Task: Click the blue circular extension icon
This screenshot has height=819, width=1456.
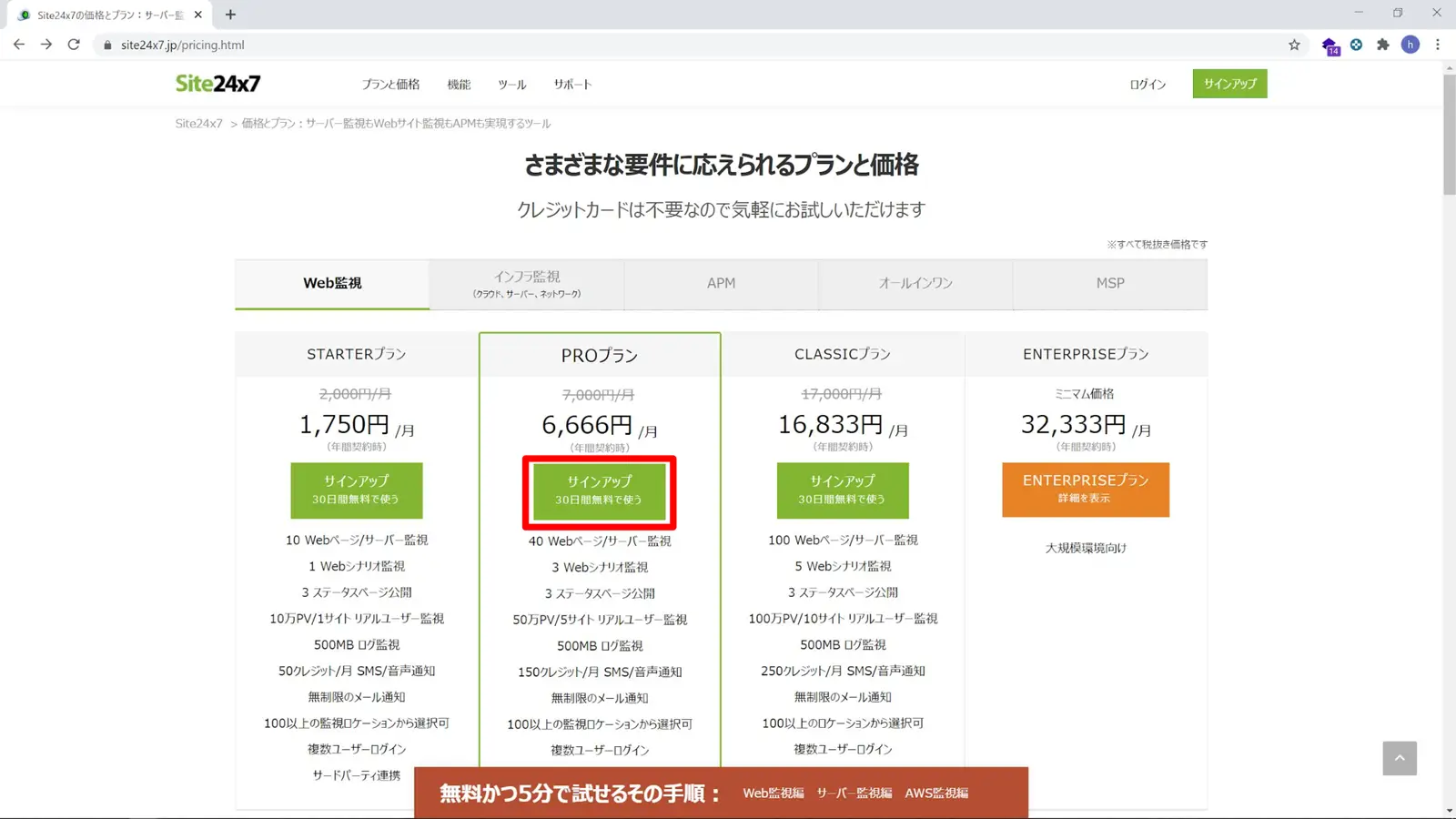Action: (1357, 45)
